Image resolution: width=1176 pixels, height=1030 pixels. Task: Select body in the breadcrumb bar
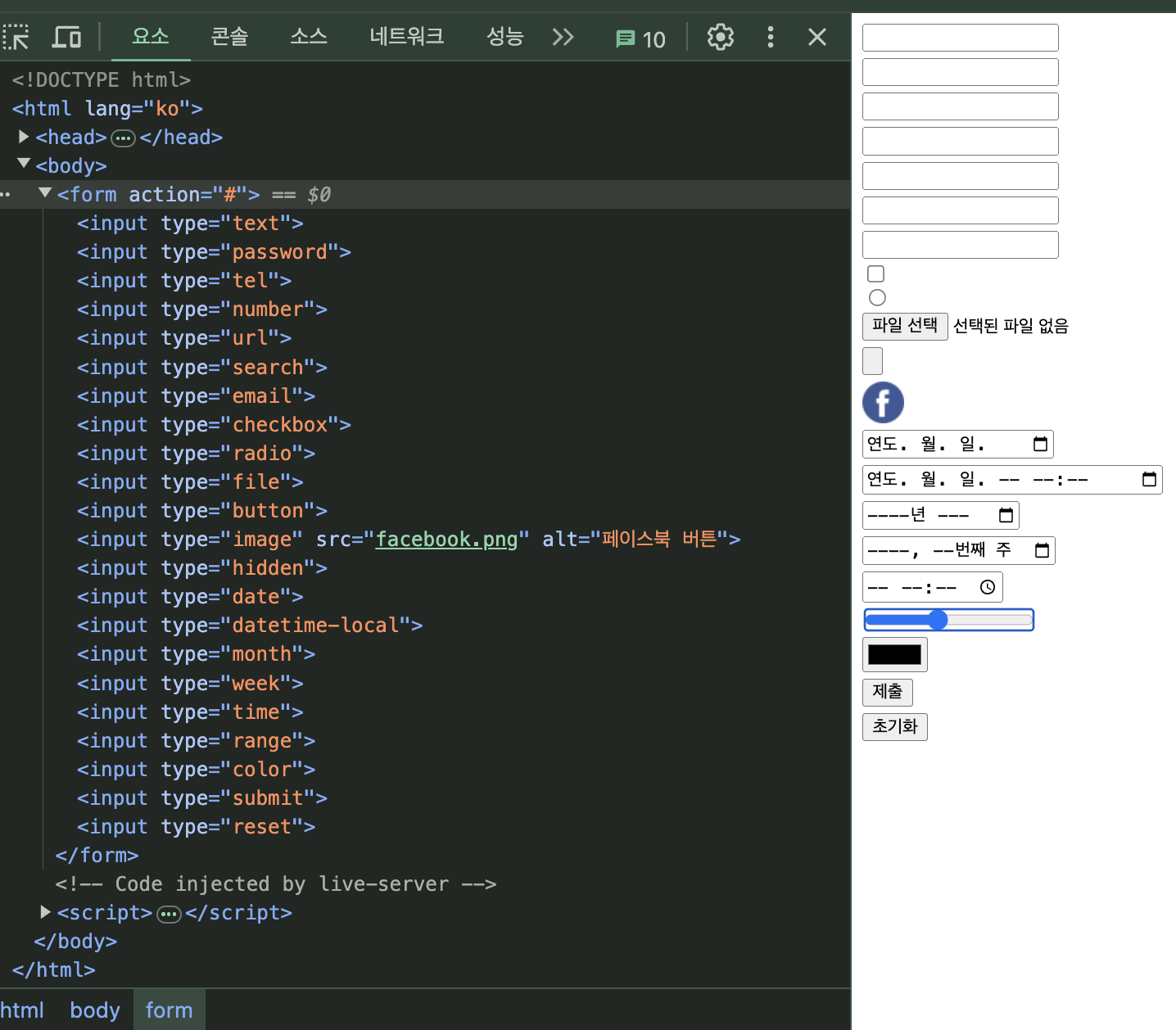coord(95,1010)
